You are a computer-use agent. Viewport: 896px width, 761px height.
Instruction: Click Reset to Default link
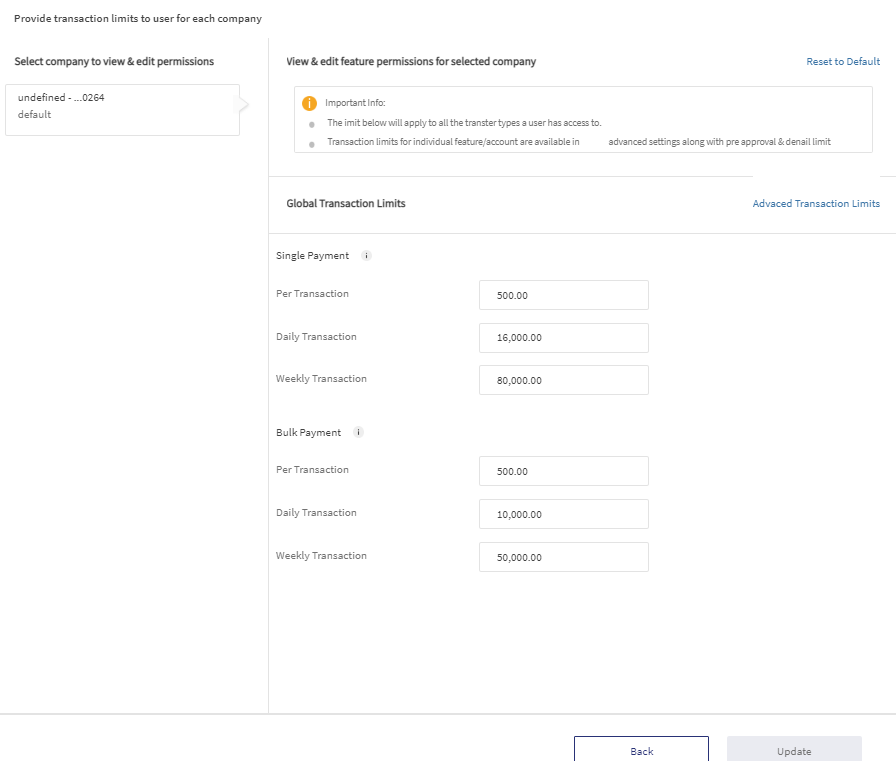point(843,61)
